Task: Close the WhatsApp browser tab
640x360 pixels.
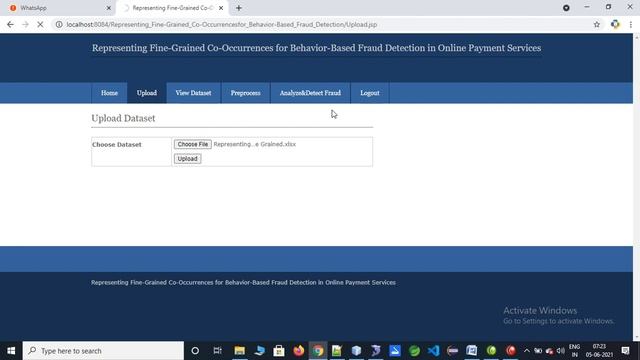Action: point(109,8)
